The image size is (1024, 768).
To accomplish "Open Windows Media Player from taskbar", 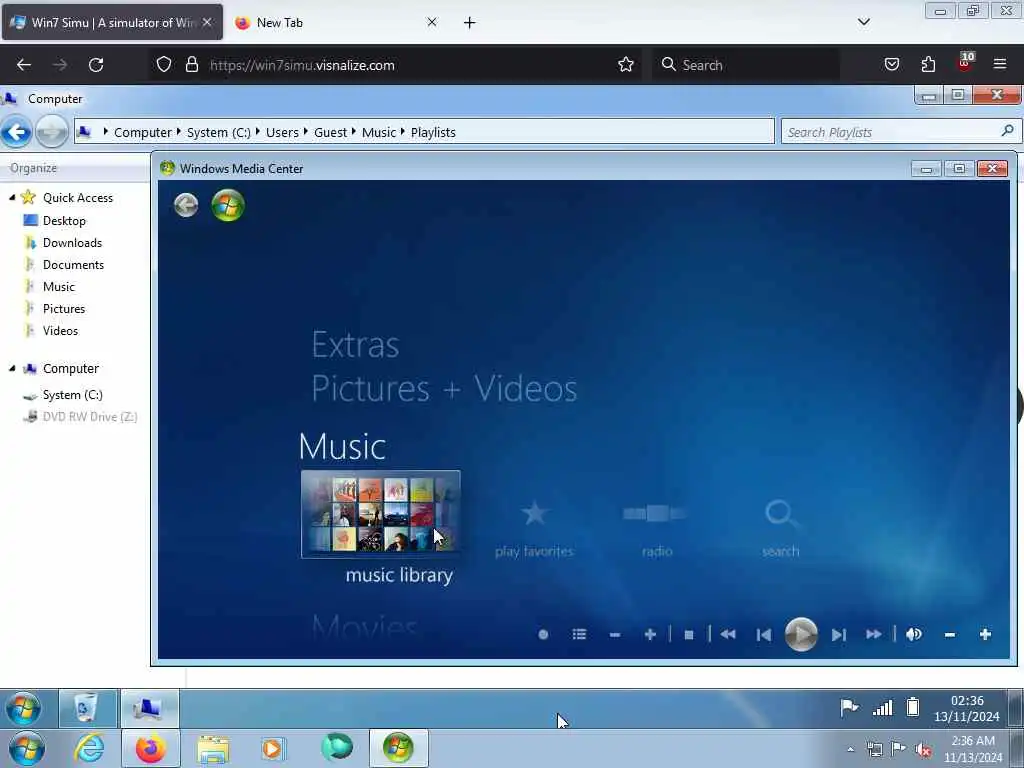I will pyautogui.click(x=273, y=748).
